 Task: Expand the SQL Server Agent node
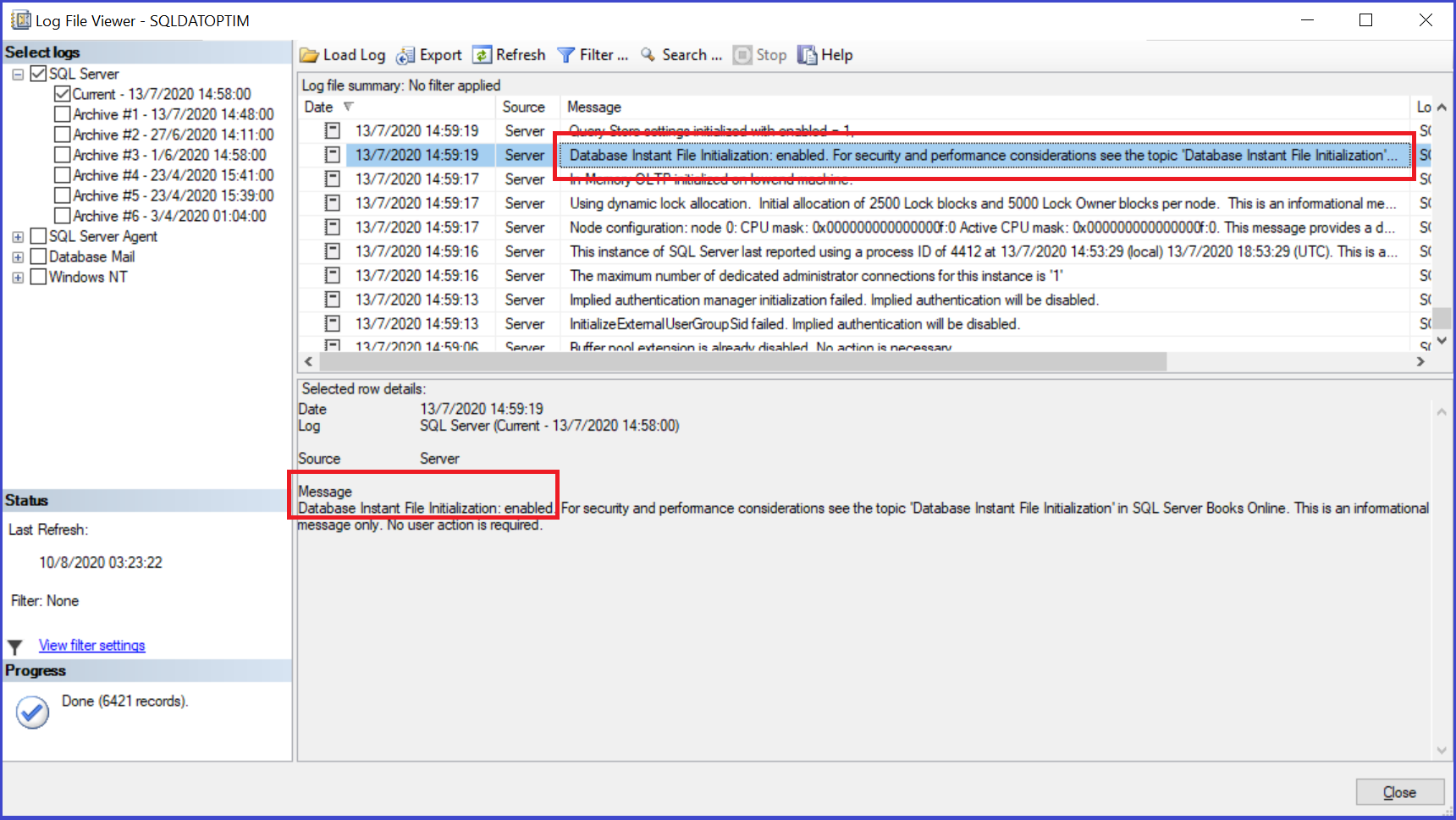pyautogui.click(x=18, y=236)
